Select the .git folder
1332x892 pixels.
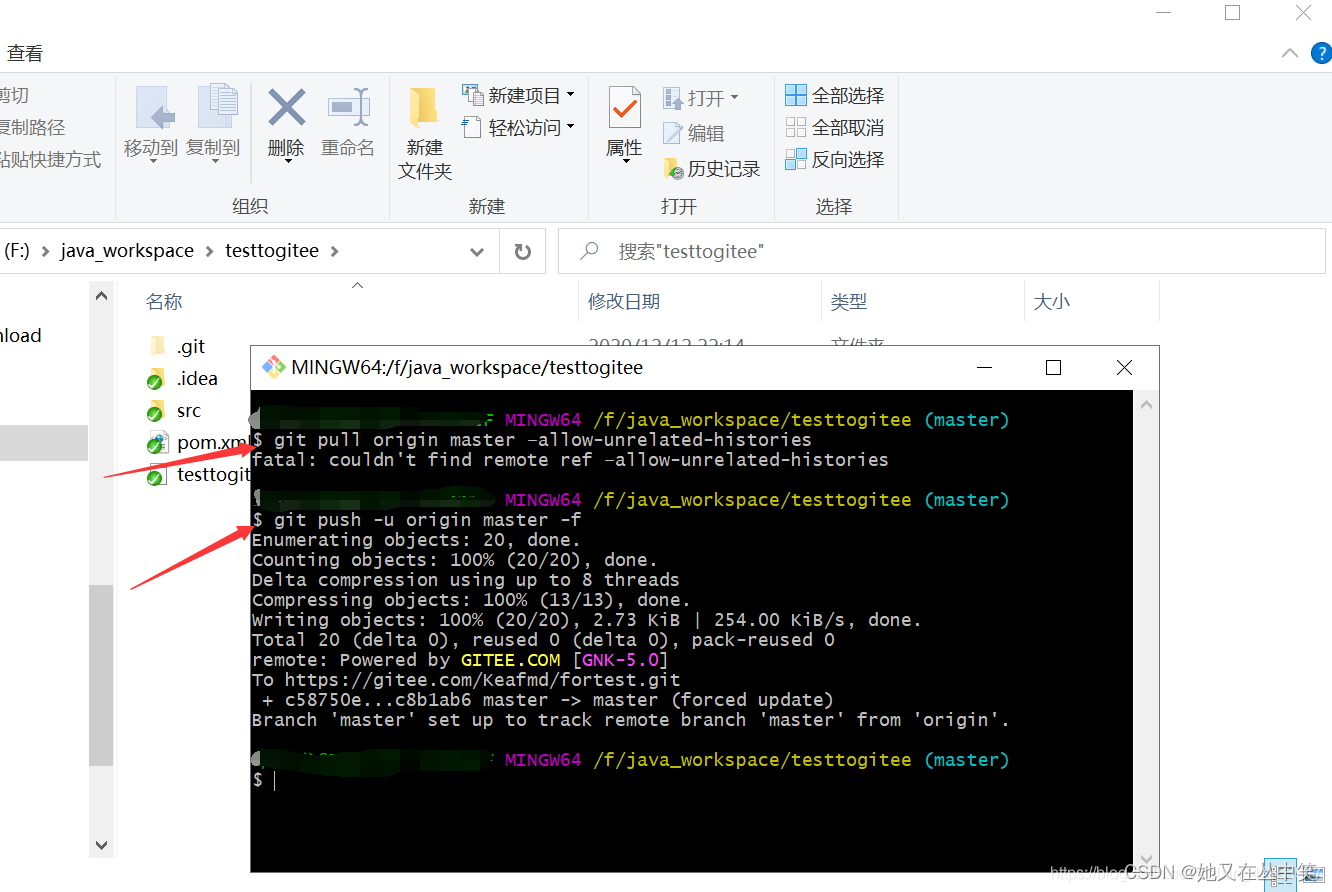(x=176, y=346)
